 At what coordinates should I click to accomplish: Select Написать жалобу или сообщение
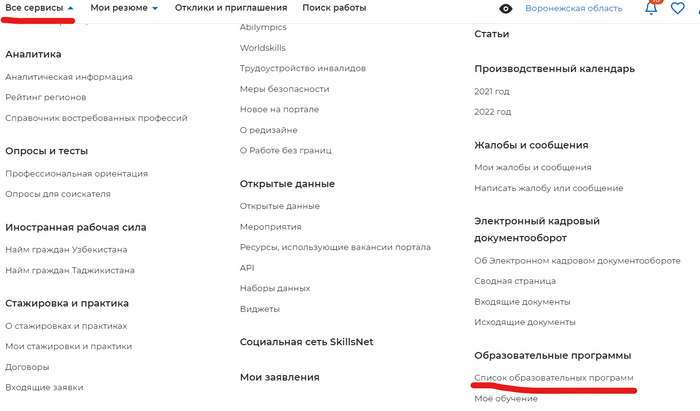coord(549,188)
